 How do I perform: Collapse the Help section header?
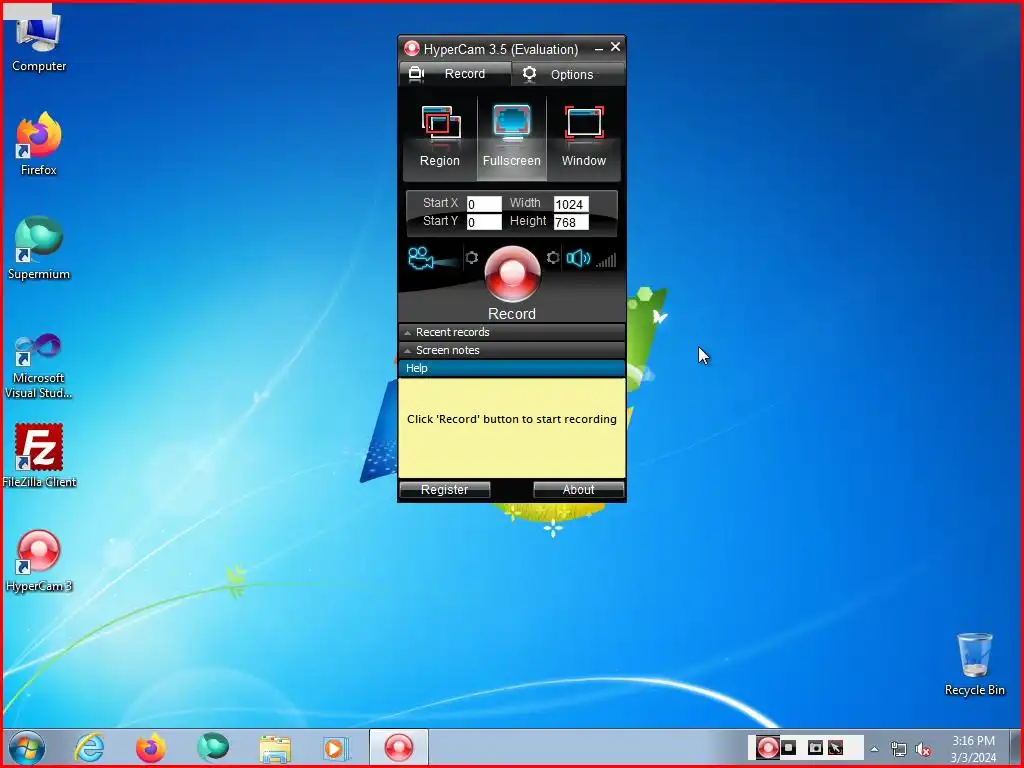coord(511,368)
